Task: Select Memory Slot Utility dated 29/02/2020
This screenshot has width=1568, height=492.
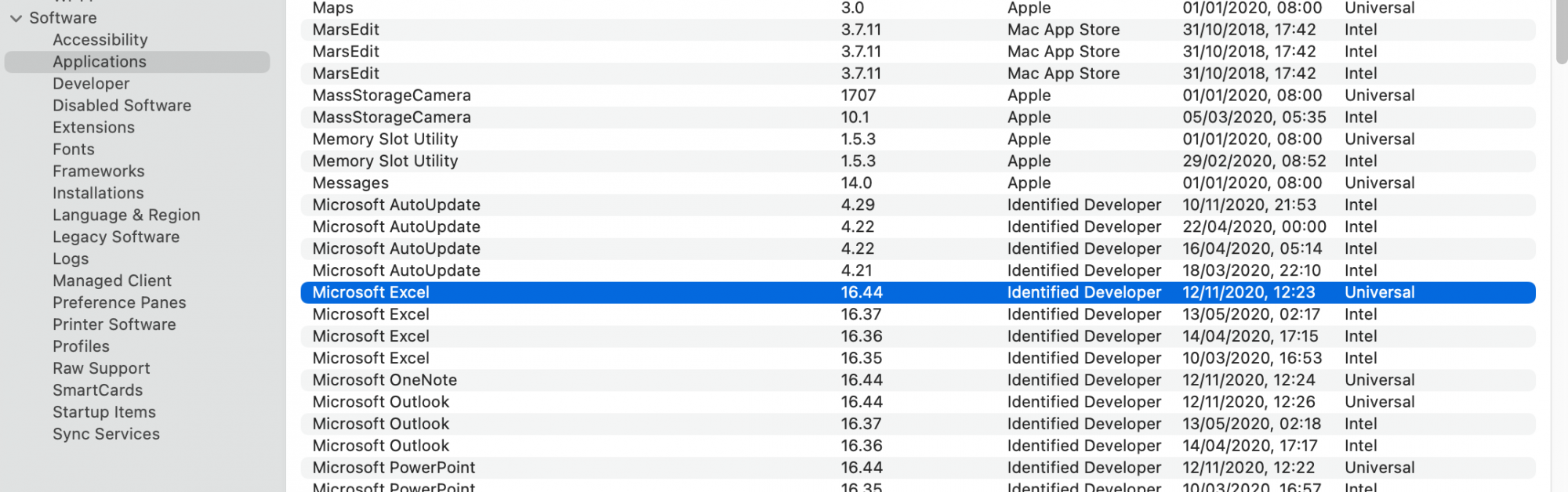Action: pos(918,161)
